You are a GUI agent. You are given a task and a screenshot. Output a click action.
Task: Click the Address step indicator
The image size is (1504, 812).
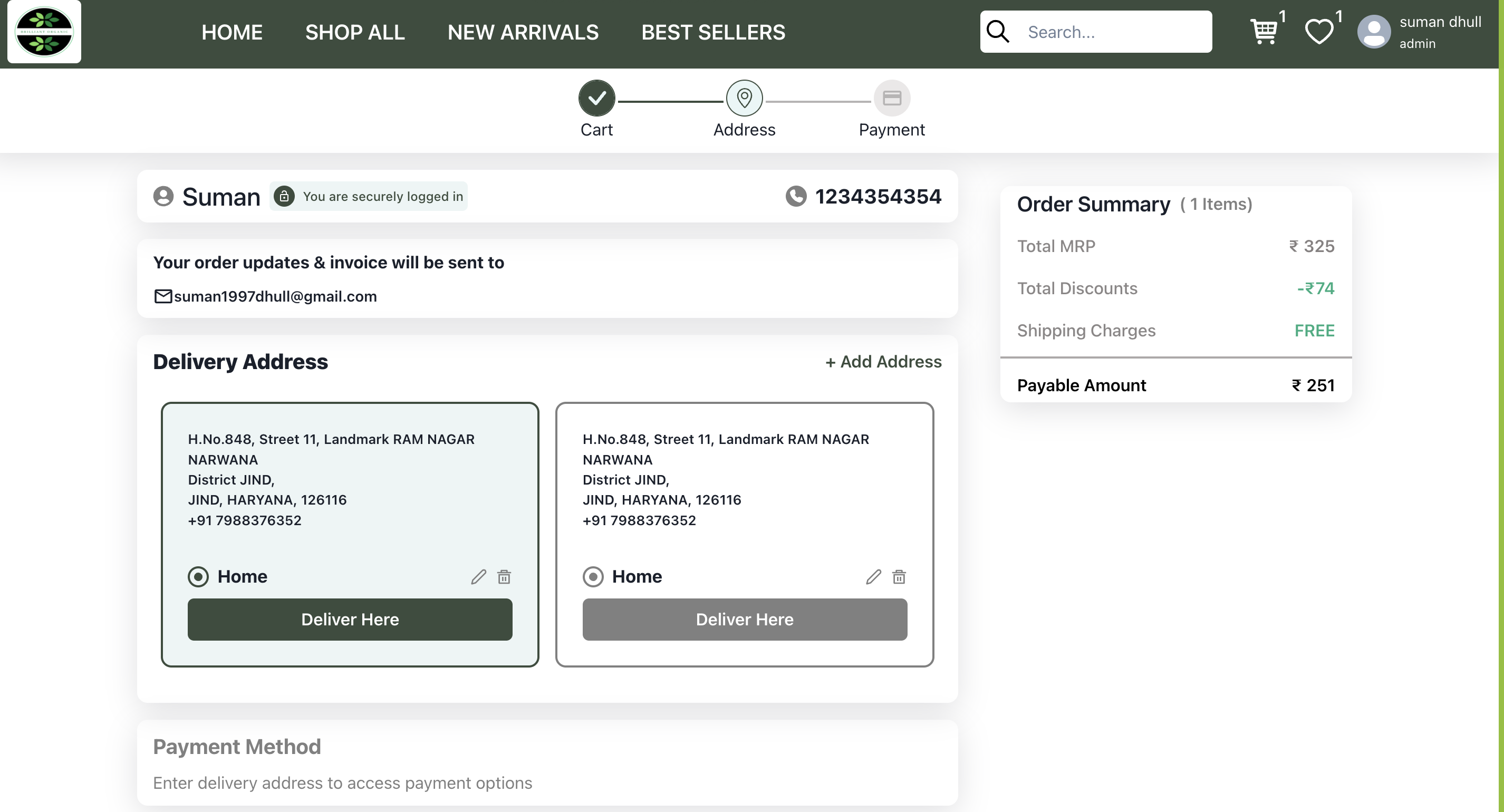pyautogui.click(x=744, y=97)
